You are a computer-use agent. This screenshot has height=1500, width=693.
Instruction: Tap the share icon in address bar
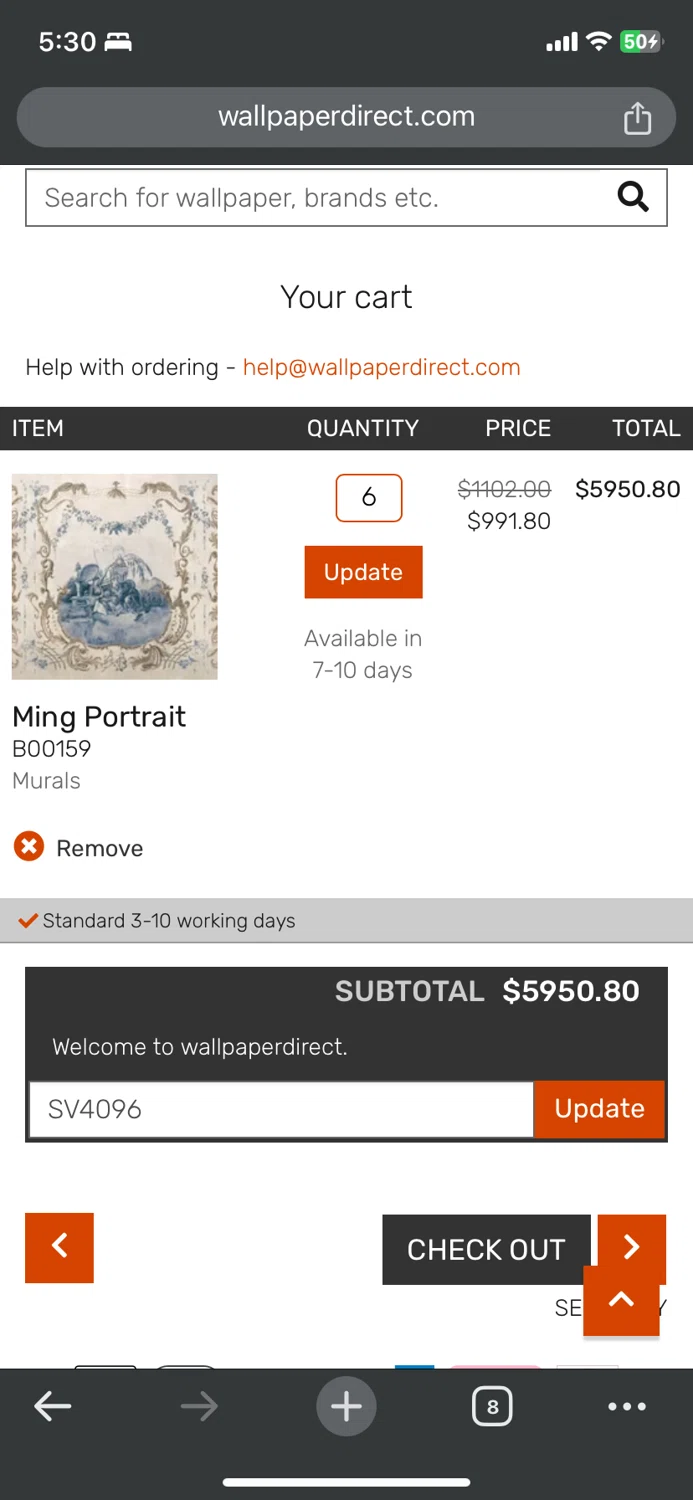click(x=637, y=118)
